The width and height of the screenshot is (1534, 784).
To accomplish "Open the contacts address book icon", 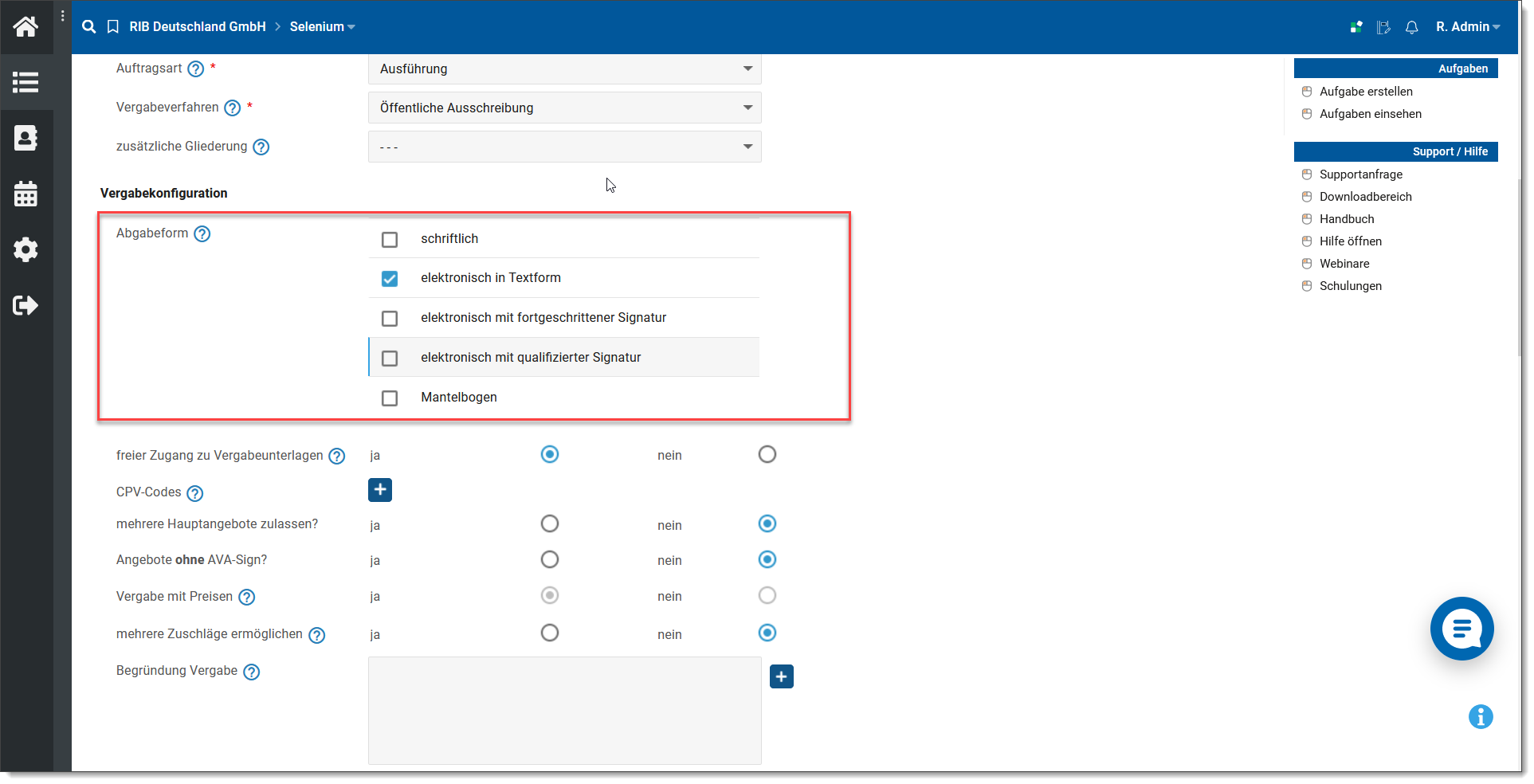I will coord(26,138).
